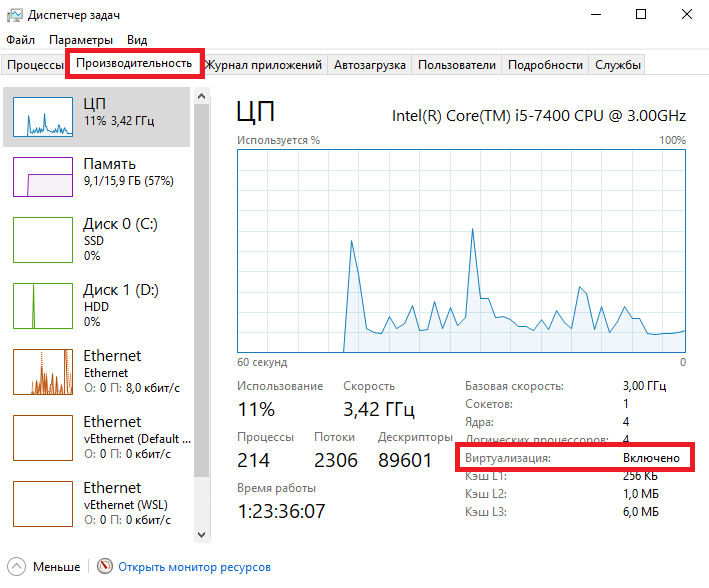Viewport: 709px width, 588px height.
Task: Click the sidebar scrollbar up arrow
Action: [x=202, y=95]
